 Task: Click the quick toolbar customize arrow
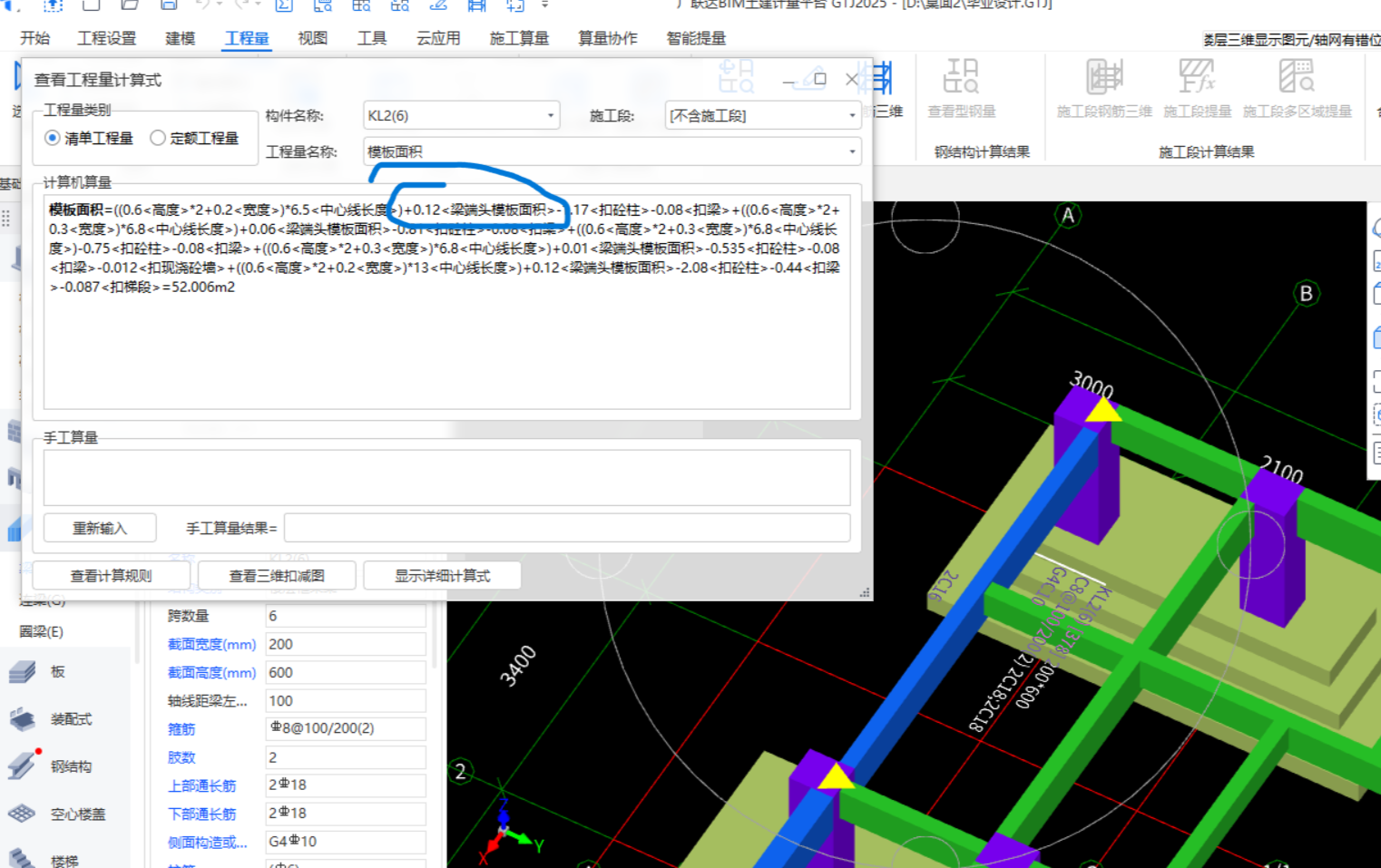(x=544, y=5)
